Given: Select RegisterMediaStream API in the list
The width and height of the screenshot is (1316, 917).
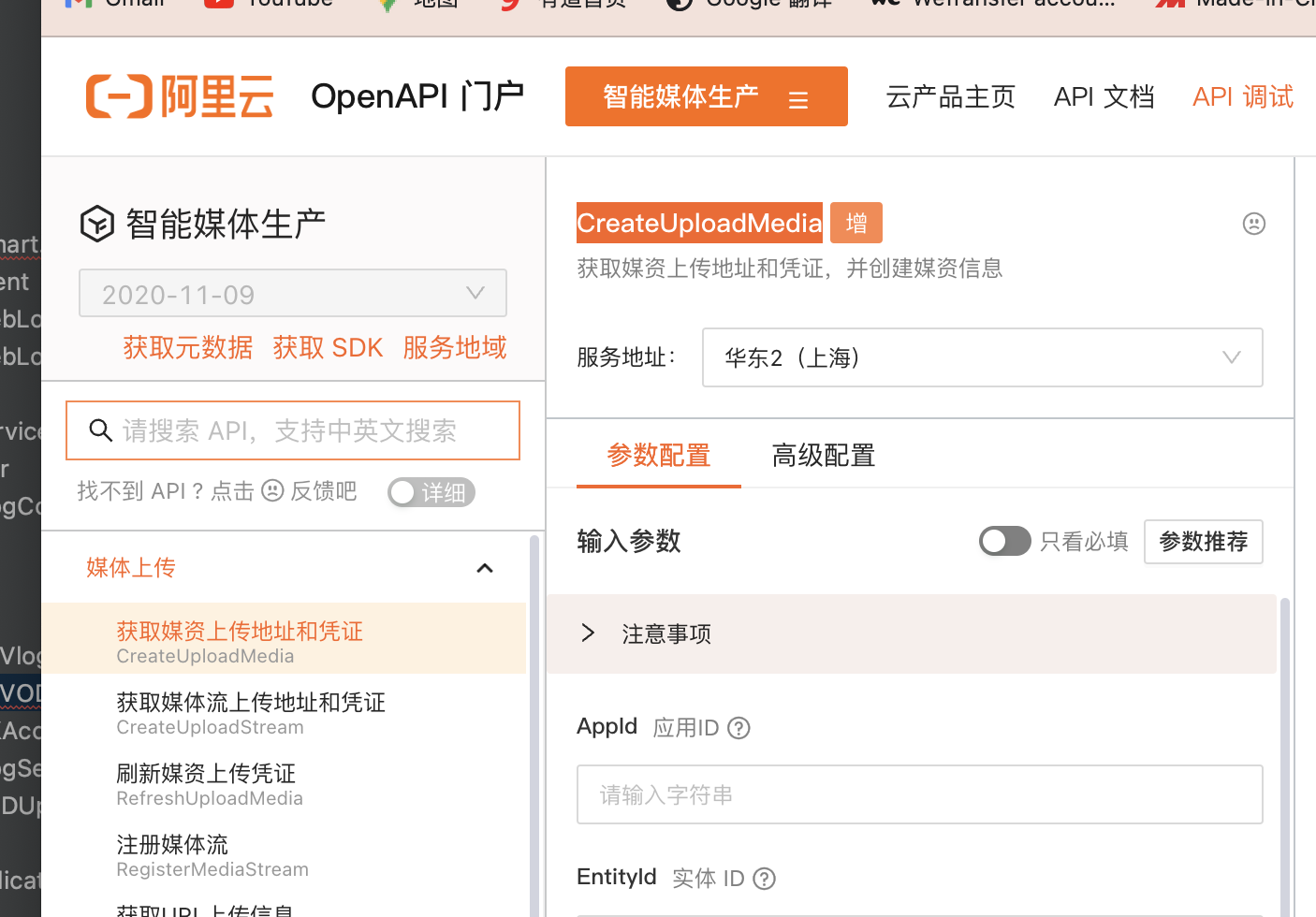Looking at the screenshot, I should click(284, 855).
